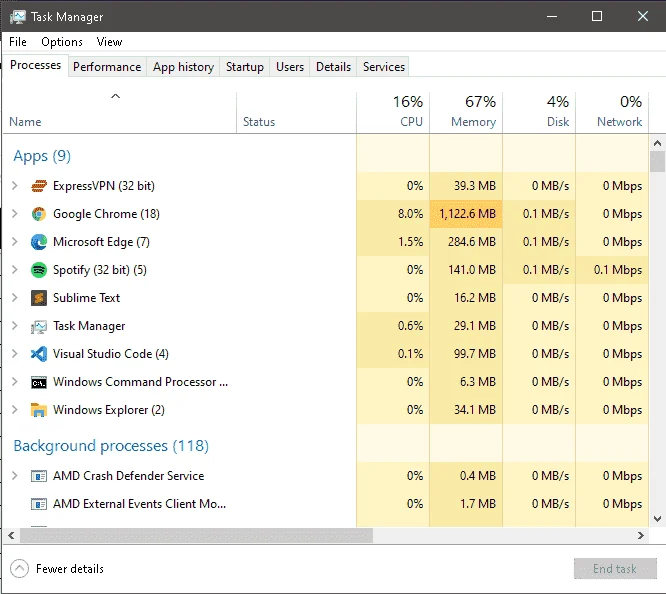
Task: Expand the AMD Crash Defender Service row
Action: (x=15, y=476)
